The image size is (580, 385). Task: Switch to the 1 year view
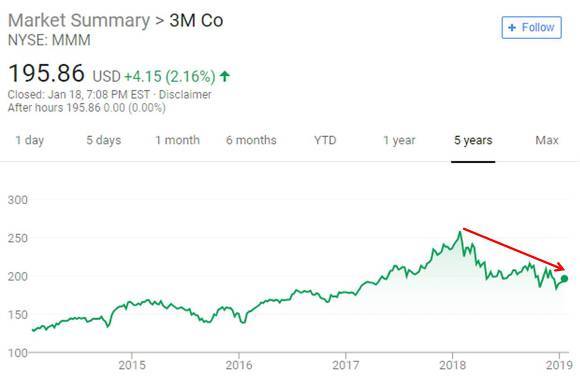point(399,140)
